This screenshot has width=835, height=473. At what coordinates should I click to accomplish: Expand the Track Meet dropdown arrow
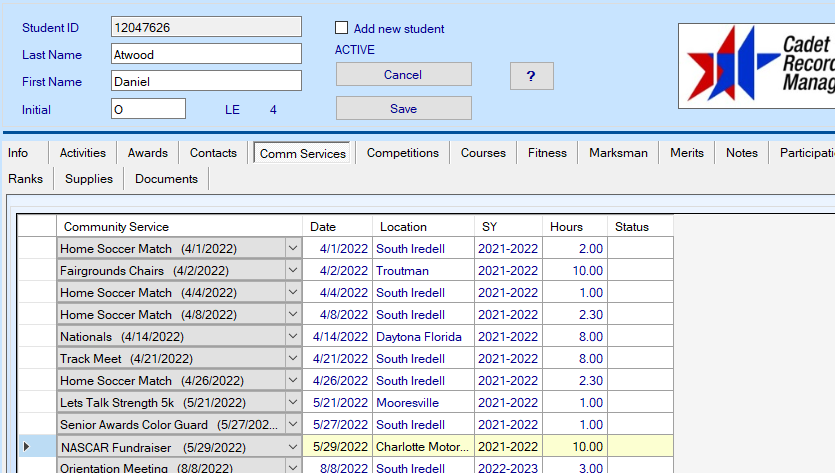pos(292,359)
